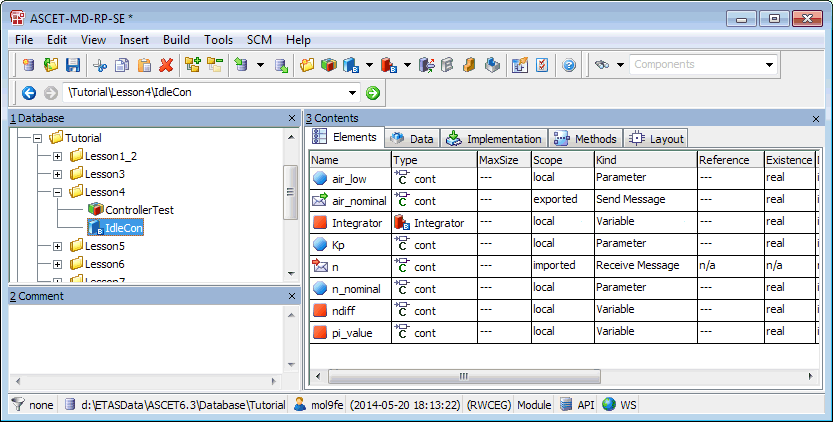Collapse the Tutorial folder node
This screenshot has height=422, width=833.
[37, 138]
